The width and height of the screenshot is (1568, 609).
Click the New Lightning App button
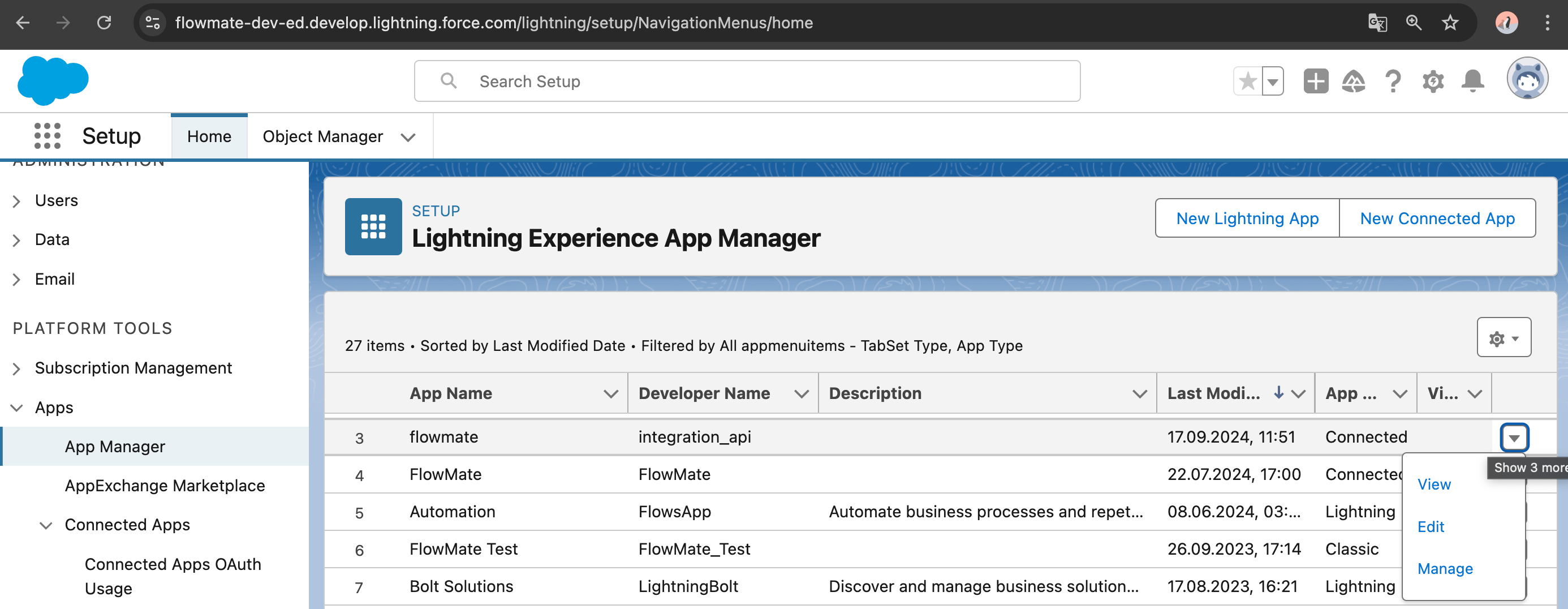tap(1247, 218)
